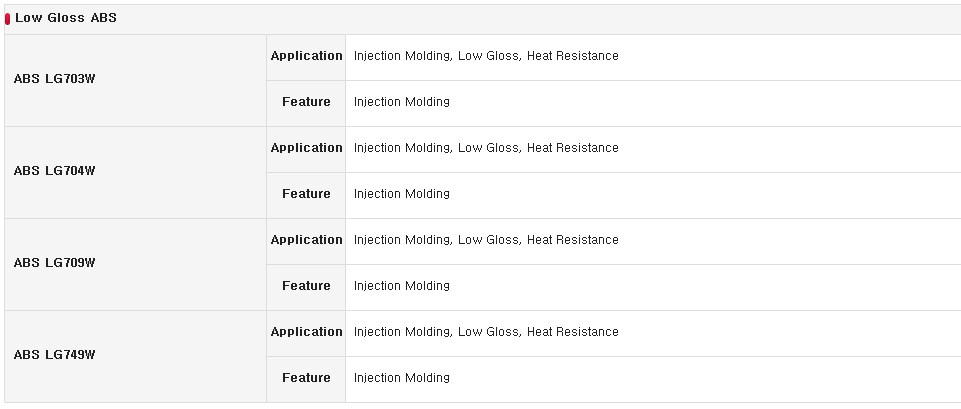Click the Feature label for ABS LG709W
This screenshot has height=409, width=961.
306,286
